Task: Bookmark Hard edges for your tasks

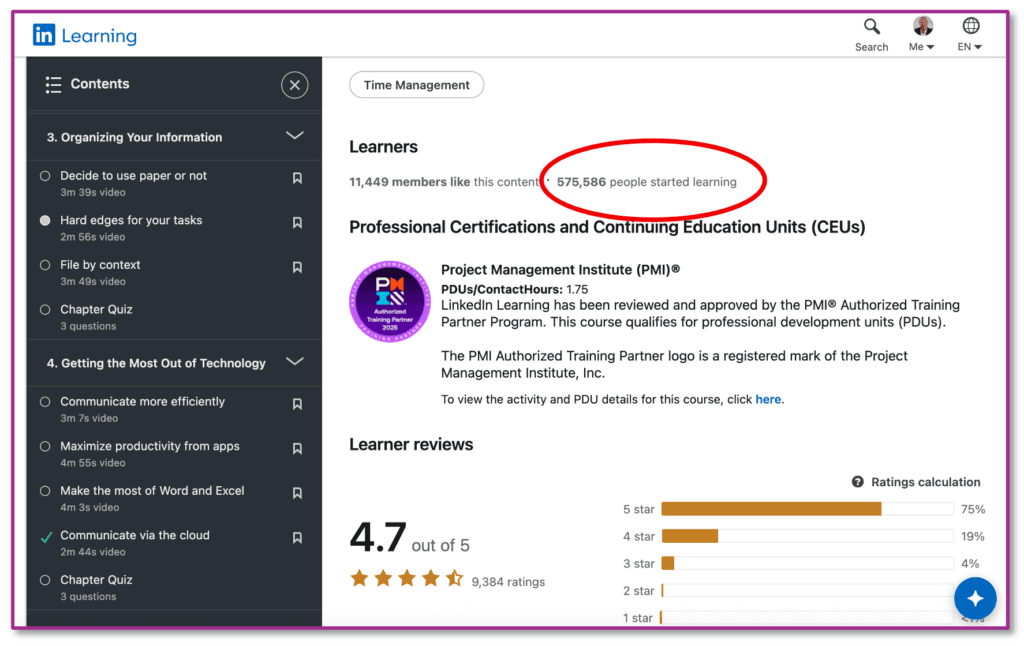Action: click(297, 223)
